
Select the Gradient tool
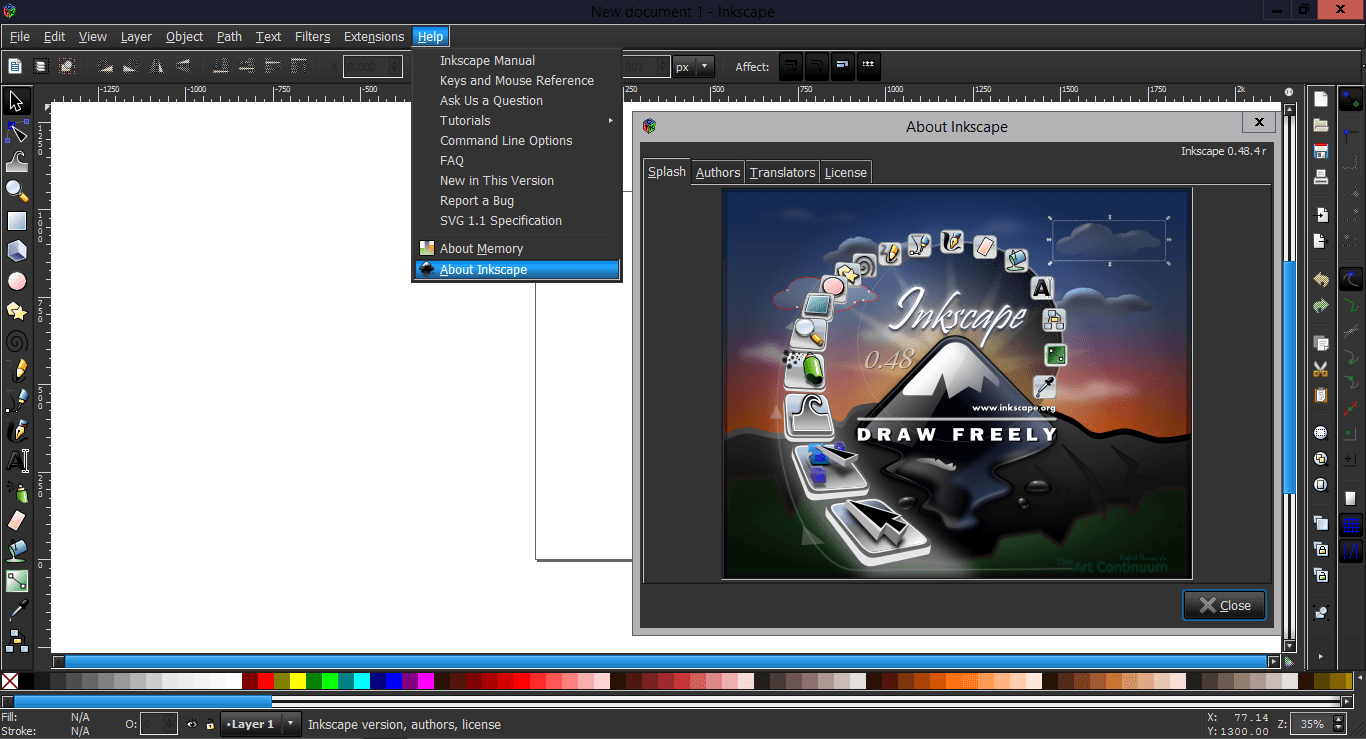[16, 581]
